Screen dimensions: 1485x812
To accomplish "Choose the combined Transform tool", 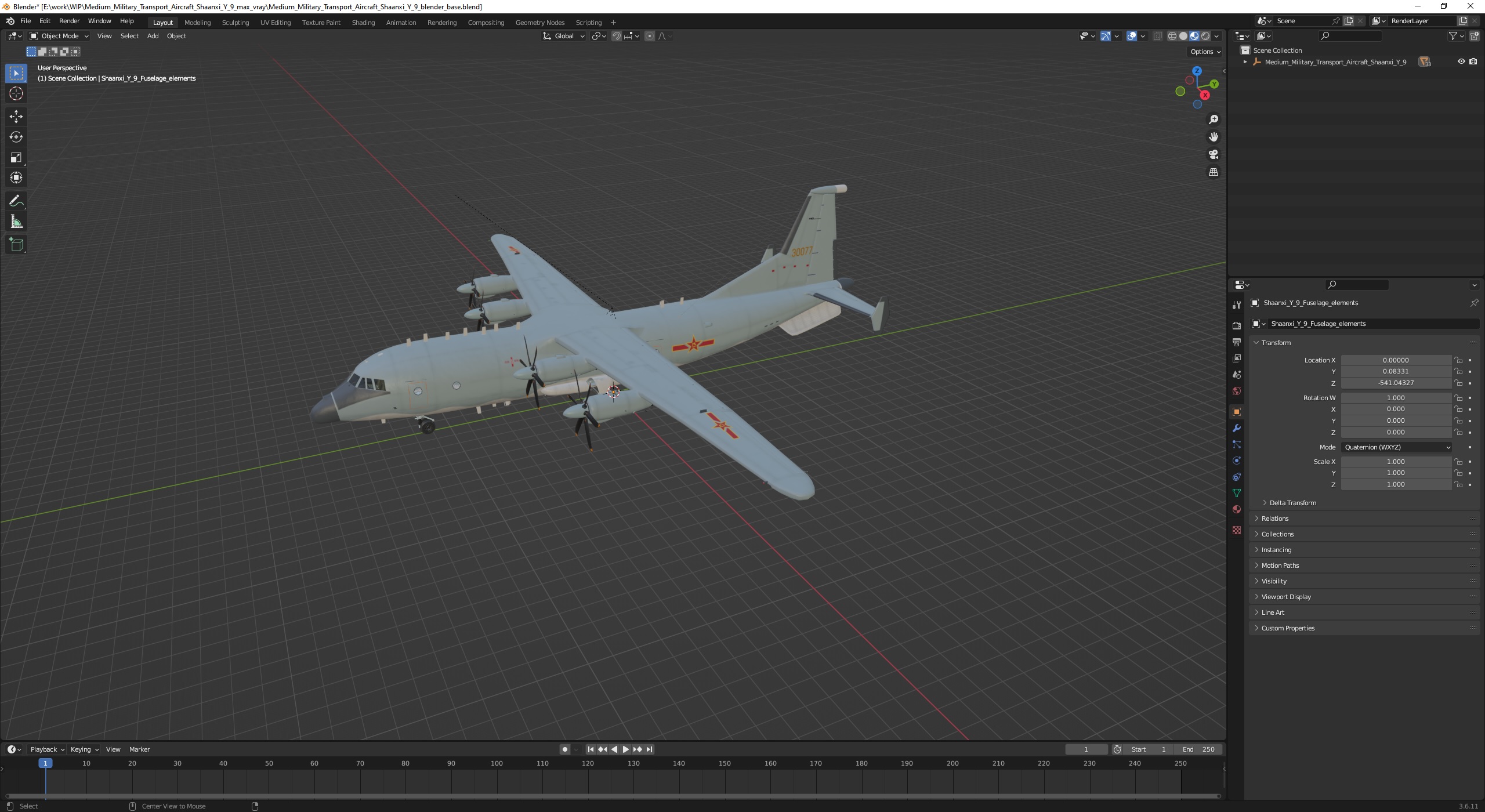I will tap(16, 177).
